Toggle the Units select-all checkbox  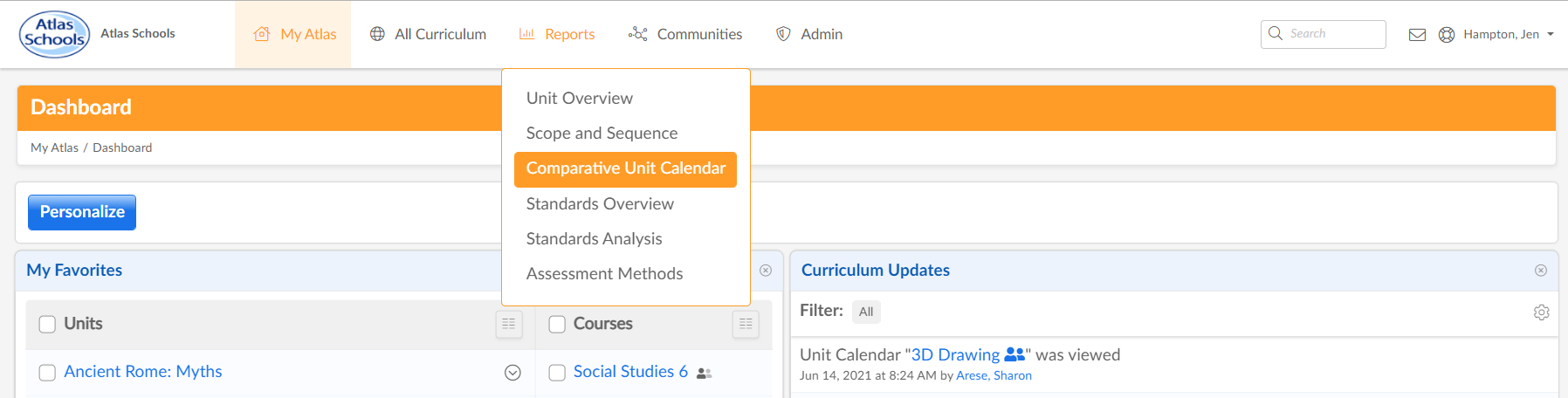(47, 325)
